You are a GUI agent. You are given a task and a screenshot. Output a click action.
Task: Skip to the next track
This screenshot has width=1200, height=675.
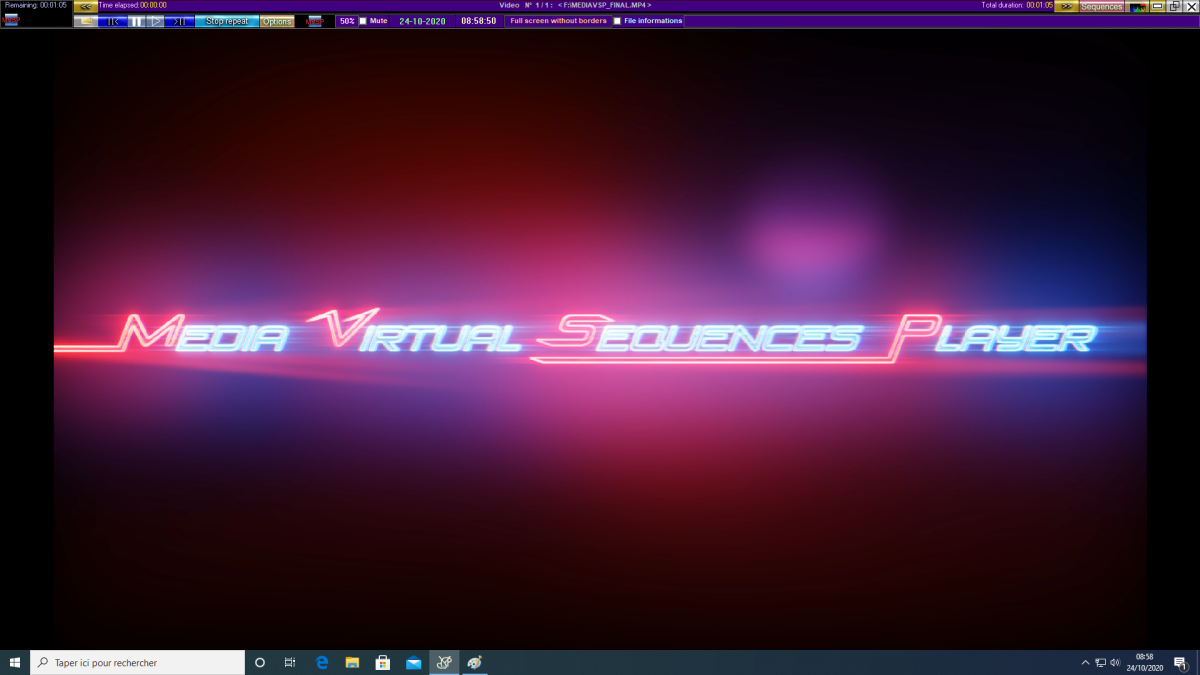click(180, 21)
